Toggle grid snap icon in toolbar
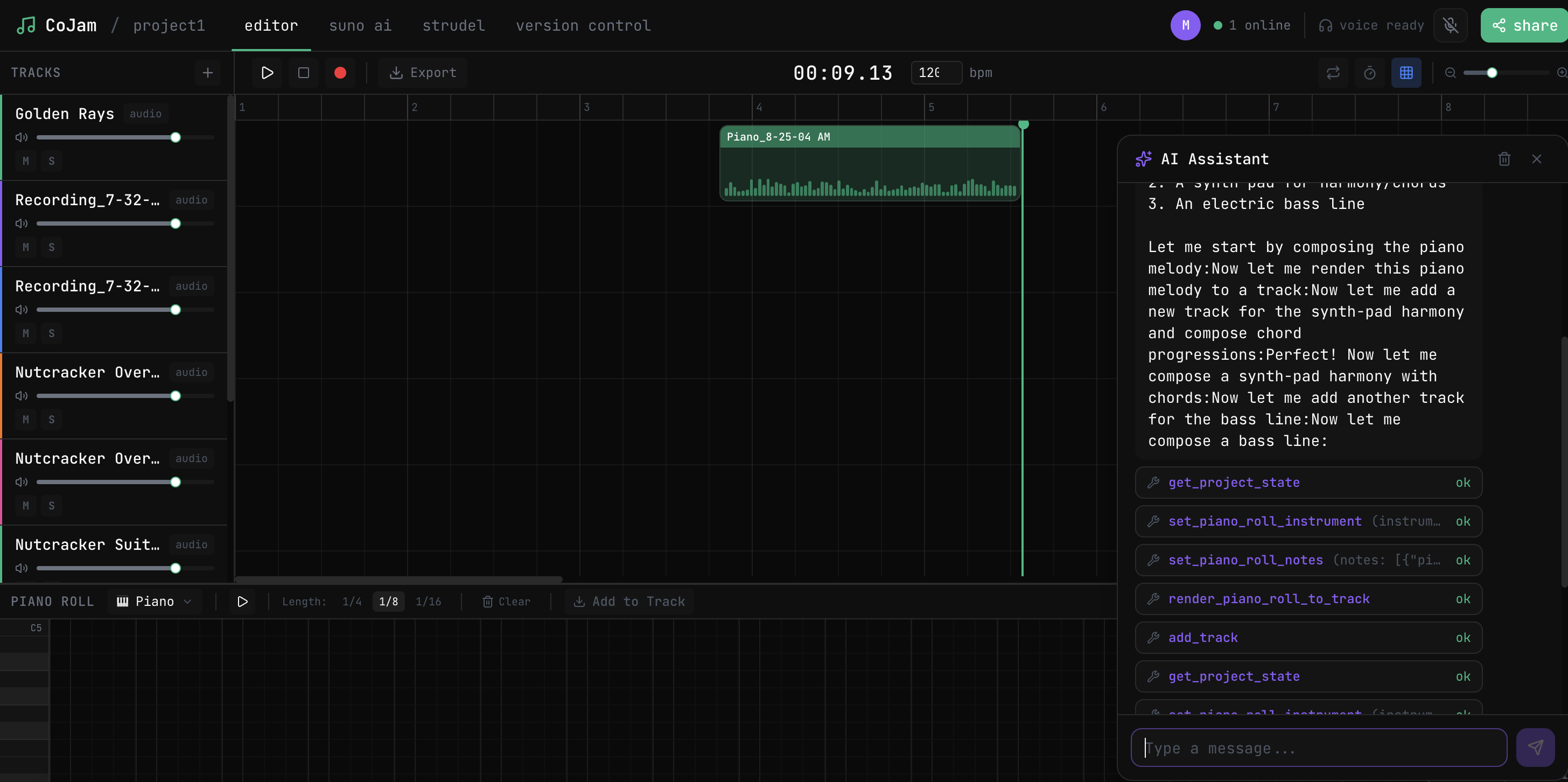The width and height of the screenshot is (1568, 782). click(1405, 73)
